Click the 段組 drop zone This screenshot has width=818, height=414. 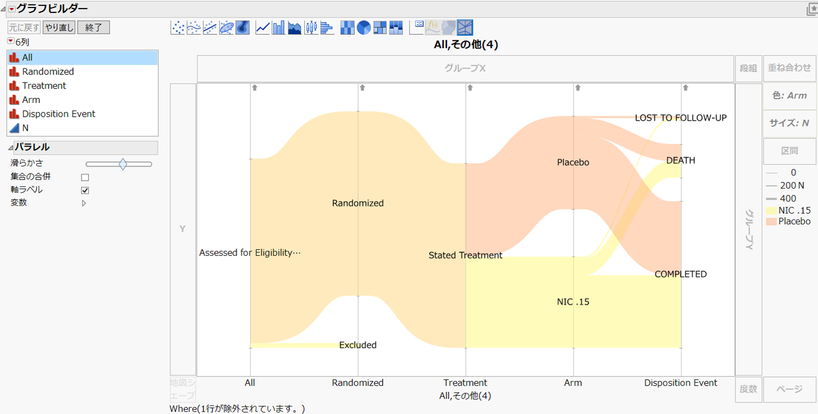[x=748, y=68]
